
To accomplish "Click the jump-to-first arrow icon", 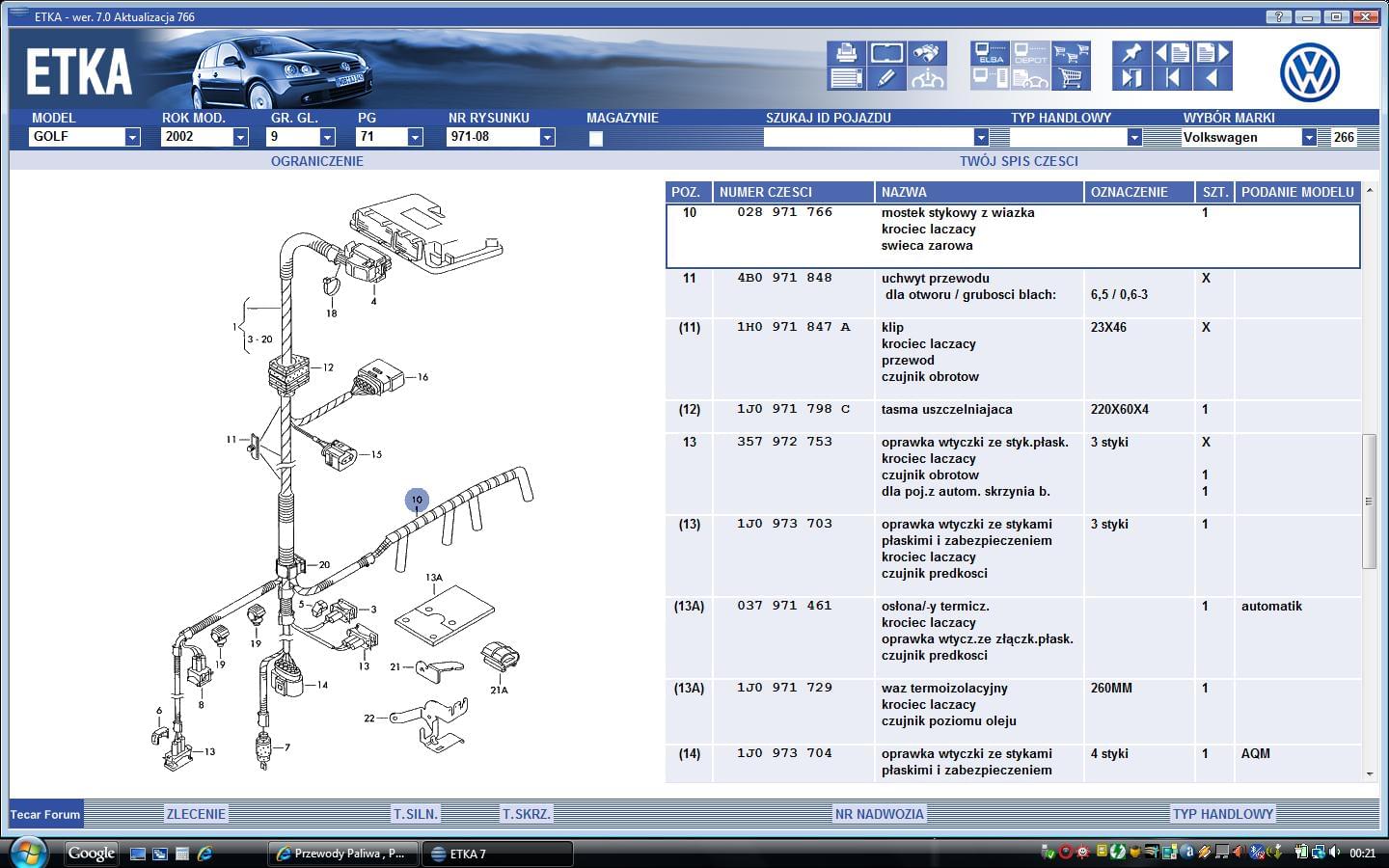I will [x=1172, y=79].
